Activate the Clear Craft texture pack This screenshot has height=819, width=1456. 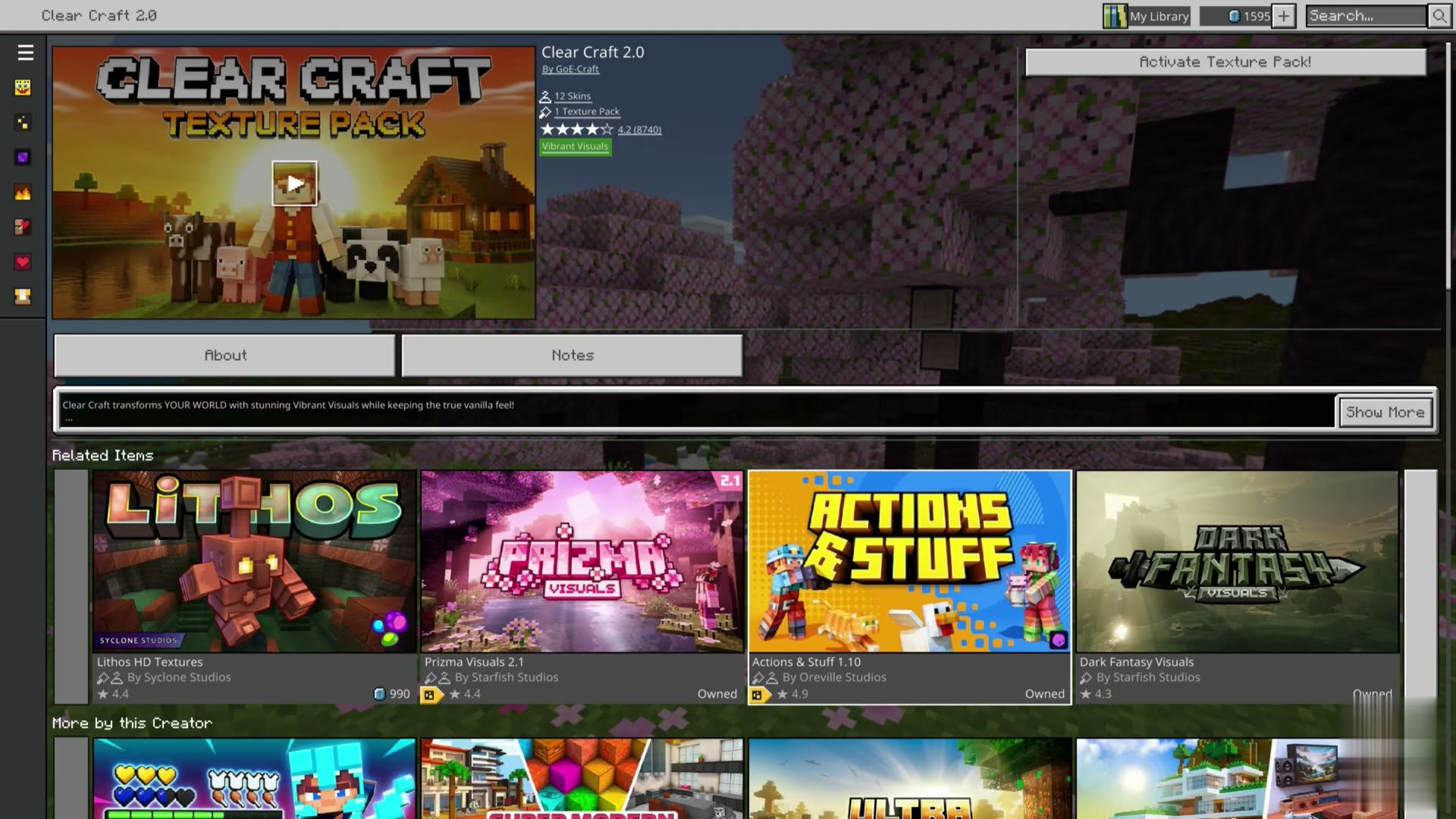(1225, 62)
